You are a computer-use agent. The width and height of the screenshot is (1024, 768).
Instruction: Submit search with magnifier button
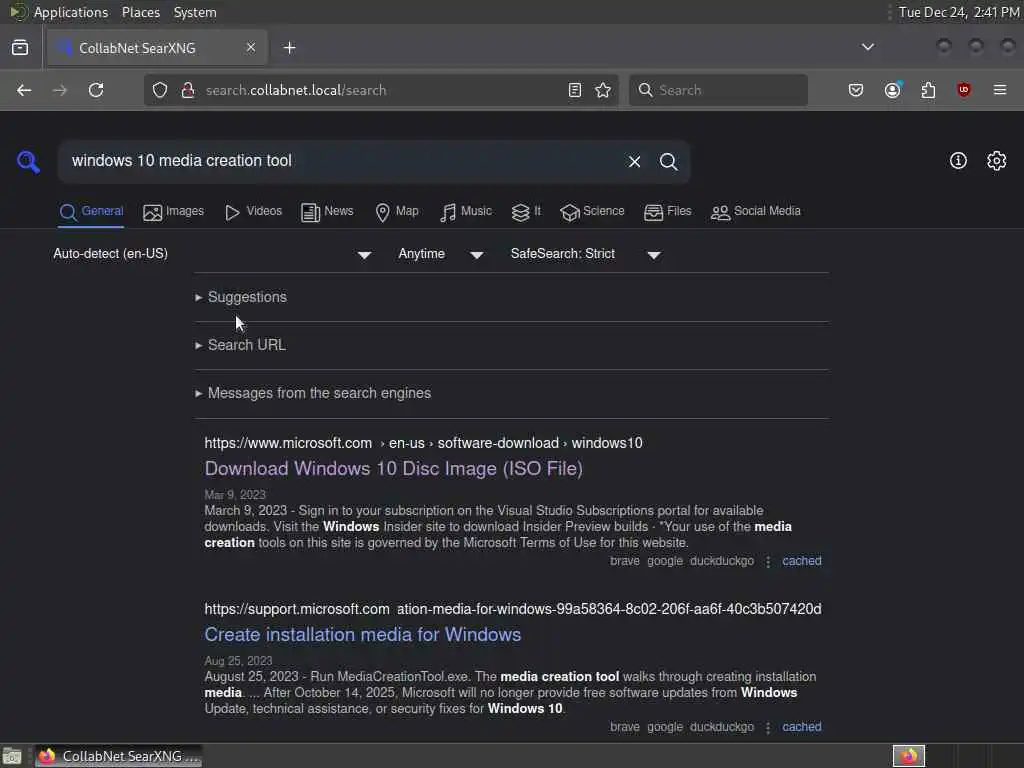668,161
